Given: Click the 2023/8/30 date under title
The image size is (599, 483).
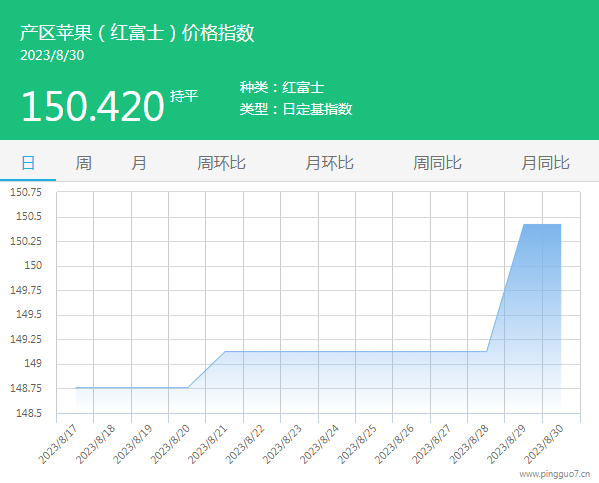Looking at the screenshot, I should tap(52, 55).
